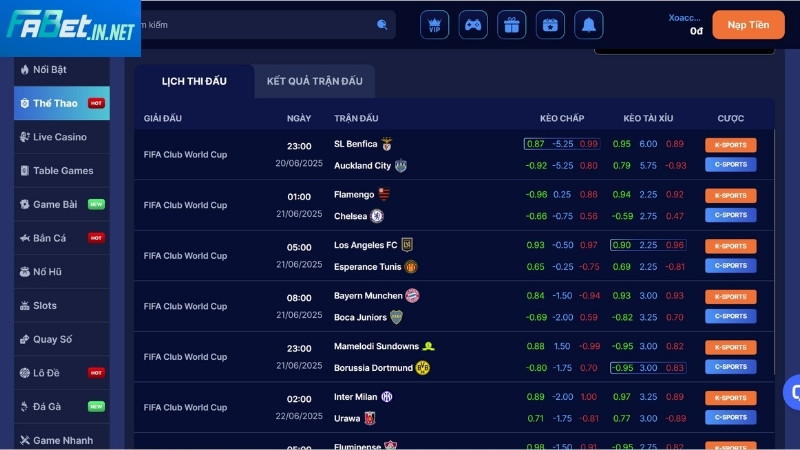This screenshot has height=450, width=800.
Task: Click the Inter Milan crest
Action: 387,396
